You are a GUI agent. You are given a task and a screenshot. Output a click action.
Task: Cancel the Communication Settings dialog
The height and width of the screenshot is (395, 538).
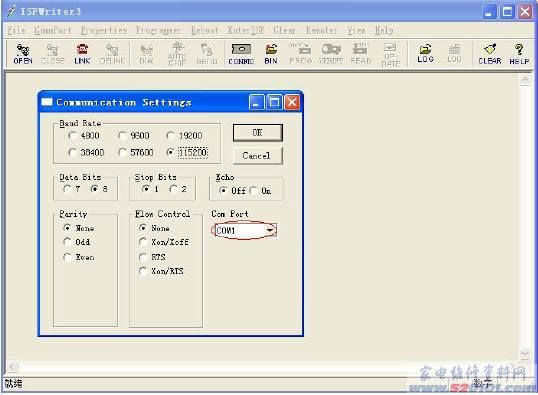(x=258, y=155)
